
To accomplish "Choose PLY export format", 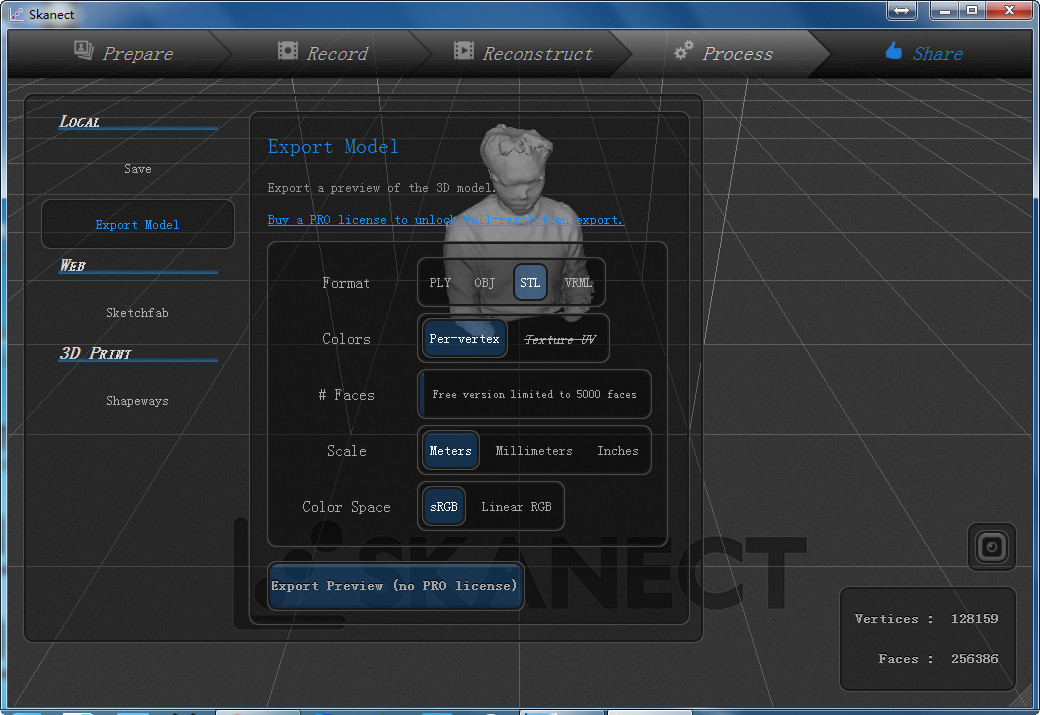I will tap(440, 283).
